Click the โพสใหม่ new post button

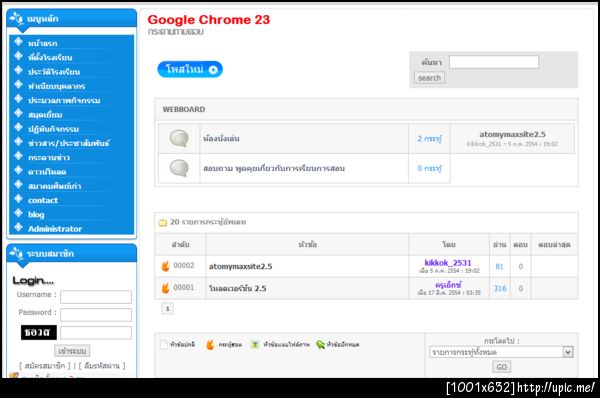click(190, 69)
